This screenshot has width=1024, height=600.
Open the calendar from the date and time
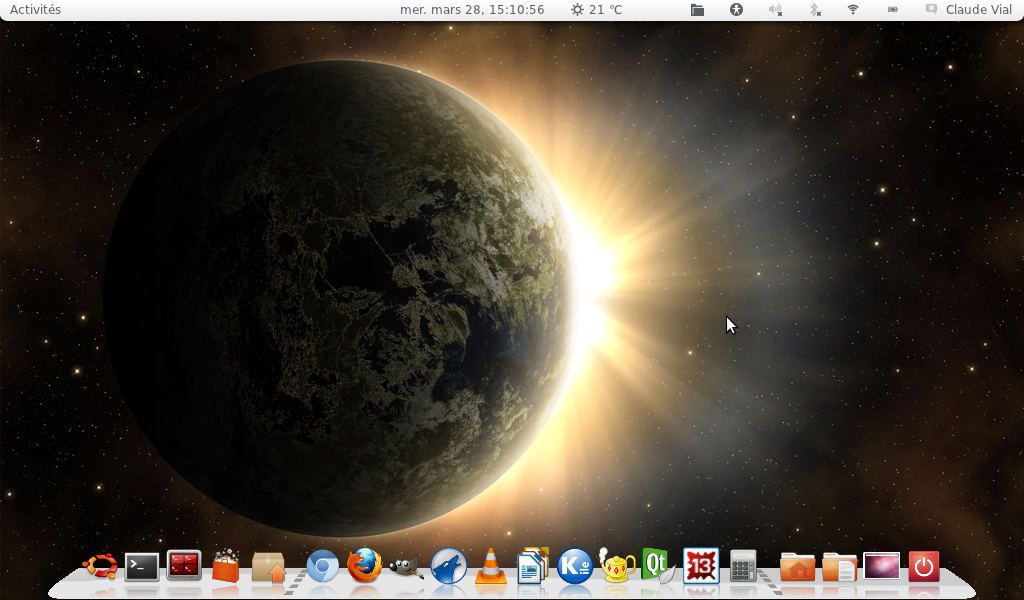click(x=472, y=10)
